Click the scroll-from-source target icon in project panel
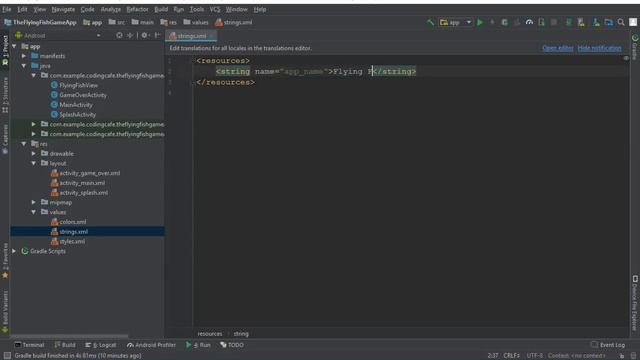 pos(119,36)
